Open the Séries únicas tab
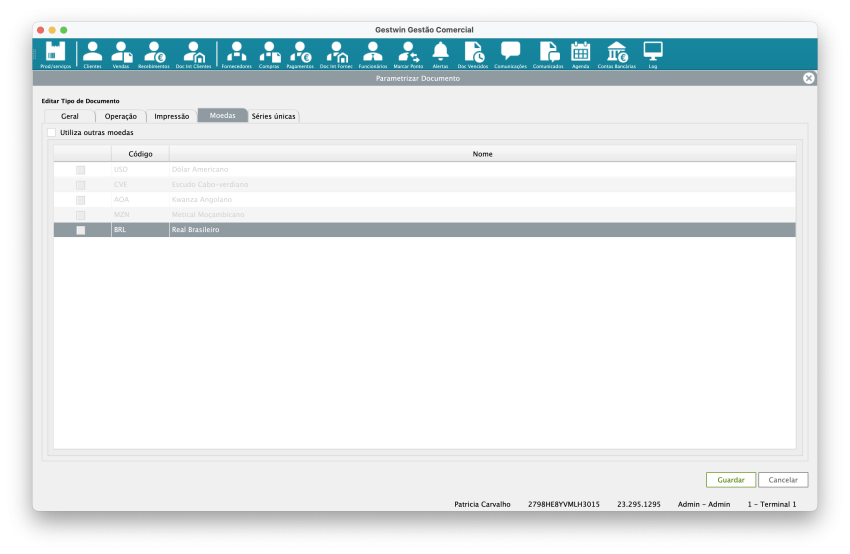Viewport: 850px width, 554px height. click(273, 116)
